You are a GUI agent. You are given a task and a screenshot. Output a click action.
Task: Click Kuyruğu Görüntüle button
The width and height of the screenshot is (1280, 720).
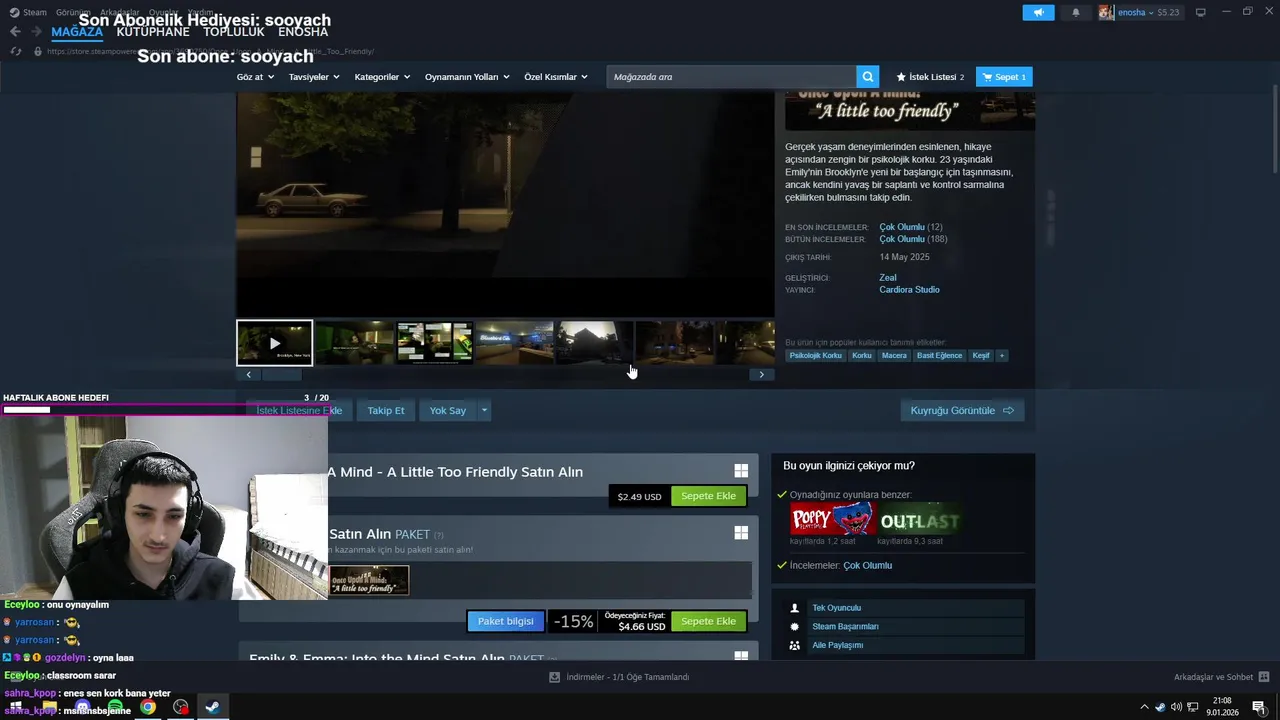(962, 410)
